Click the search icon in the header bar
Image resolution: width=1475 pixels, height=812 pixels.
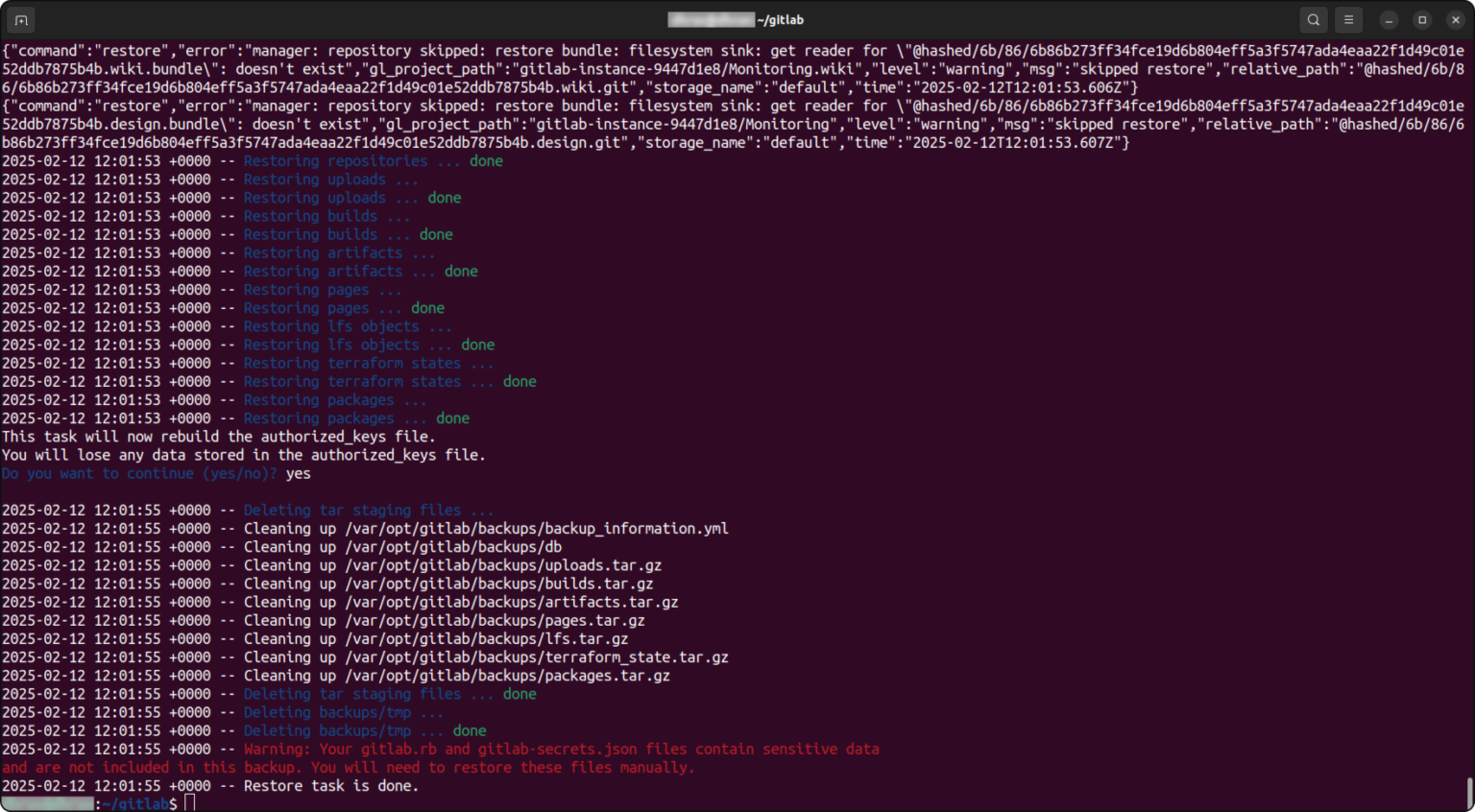click(x=1313, y=20)
